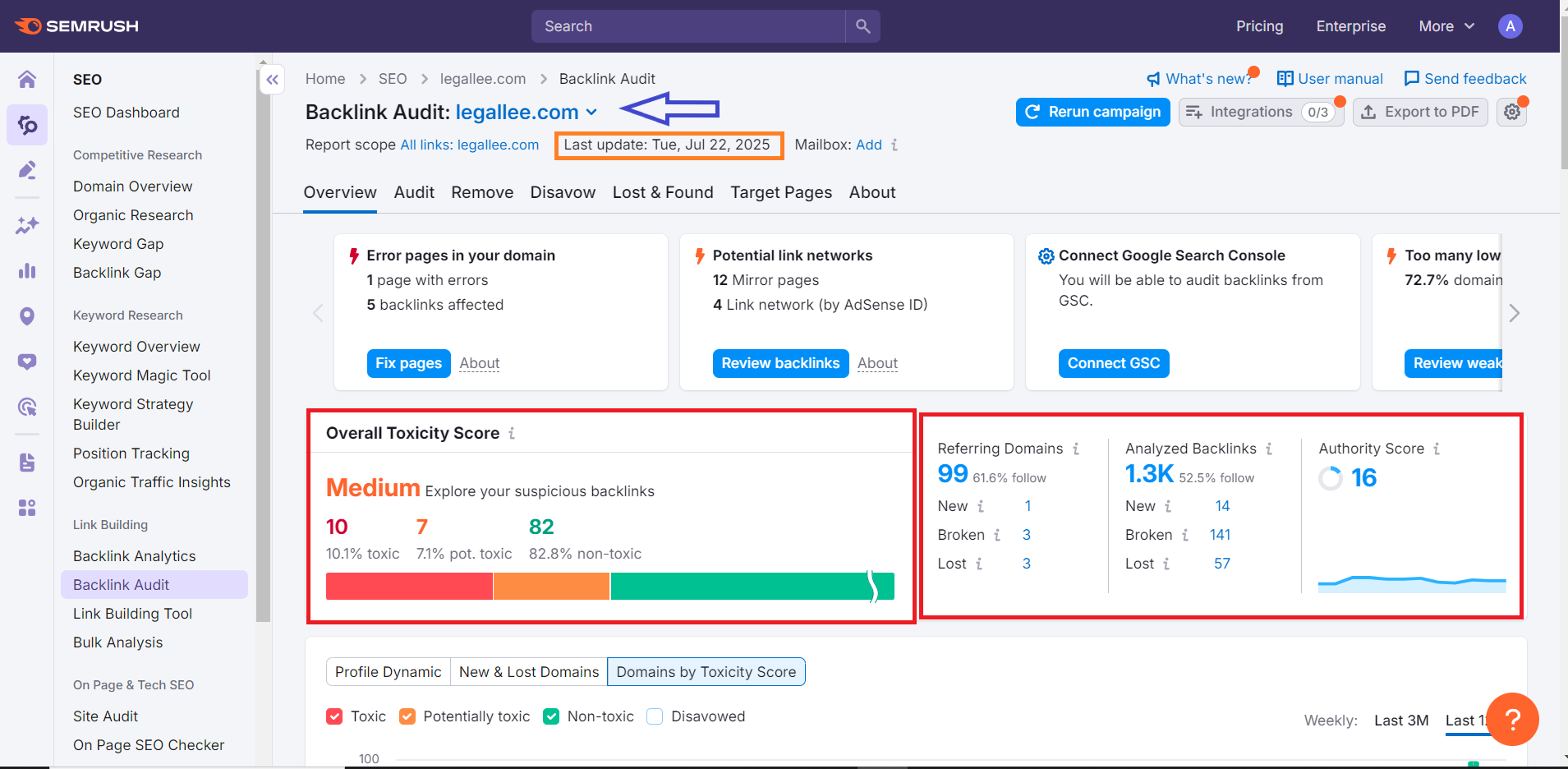The height and width of the screenshot is (769, 1568).
Task: Show next insight cards with right arrow
Action: coord(1515,313)
